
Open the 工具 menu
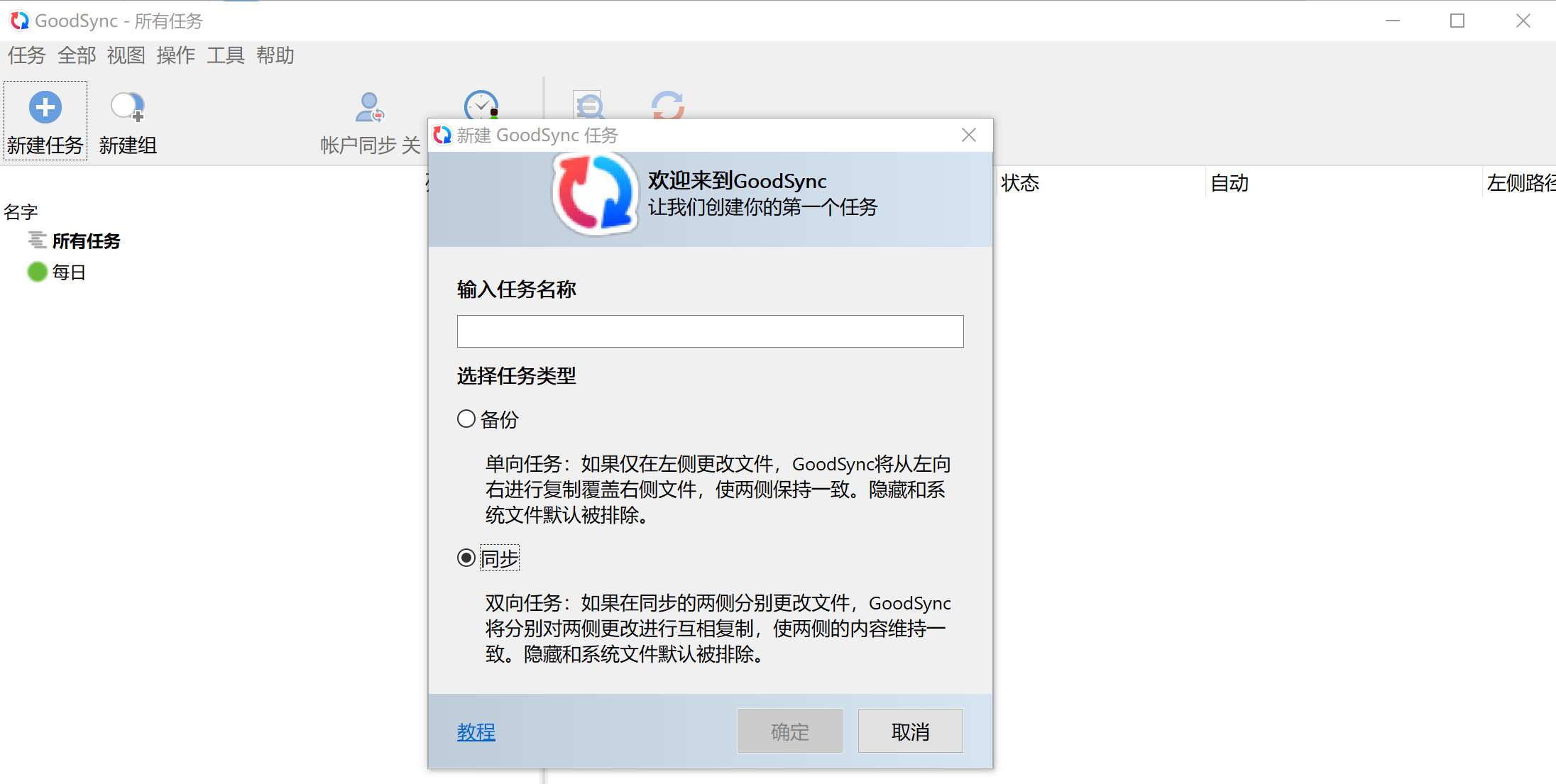tap(226, 55)
